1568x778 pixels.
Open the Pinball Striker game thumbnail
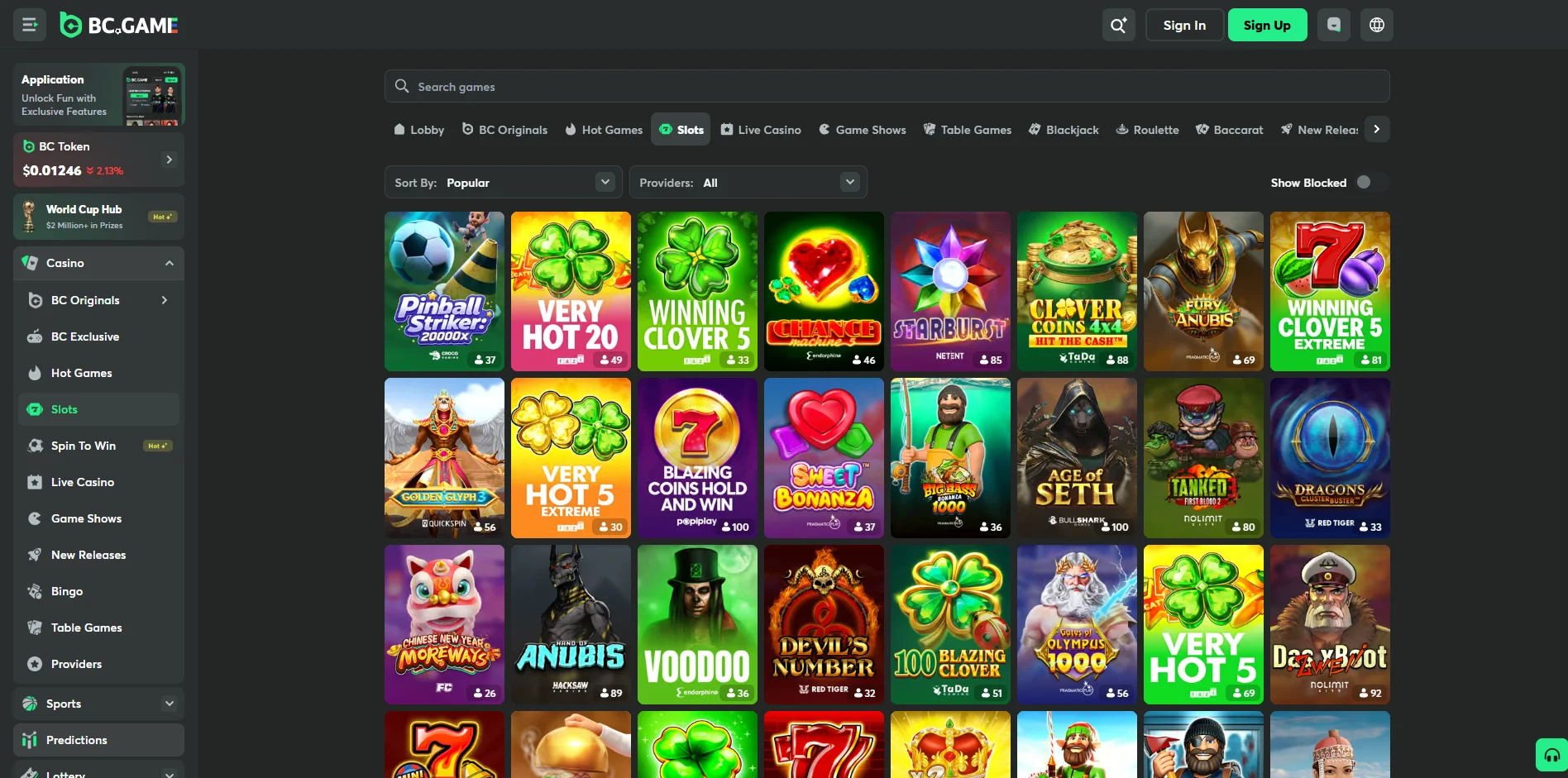pos(444,291)
